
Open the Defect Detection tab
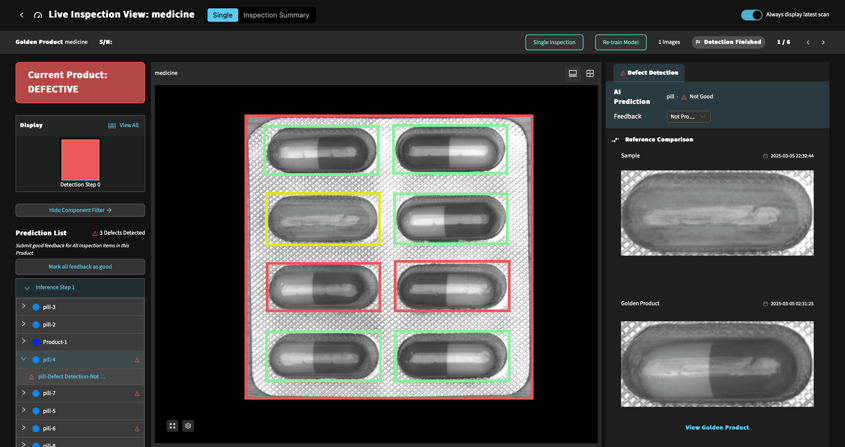click(x=649, y=73)
